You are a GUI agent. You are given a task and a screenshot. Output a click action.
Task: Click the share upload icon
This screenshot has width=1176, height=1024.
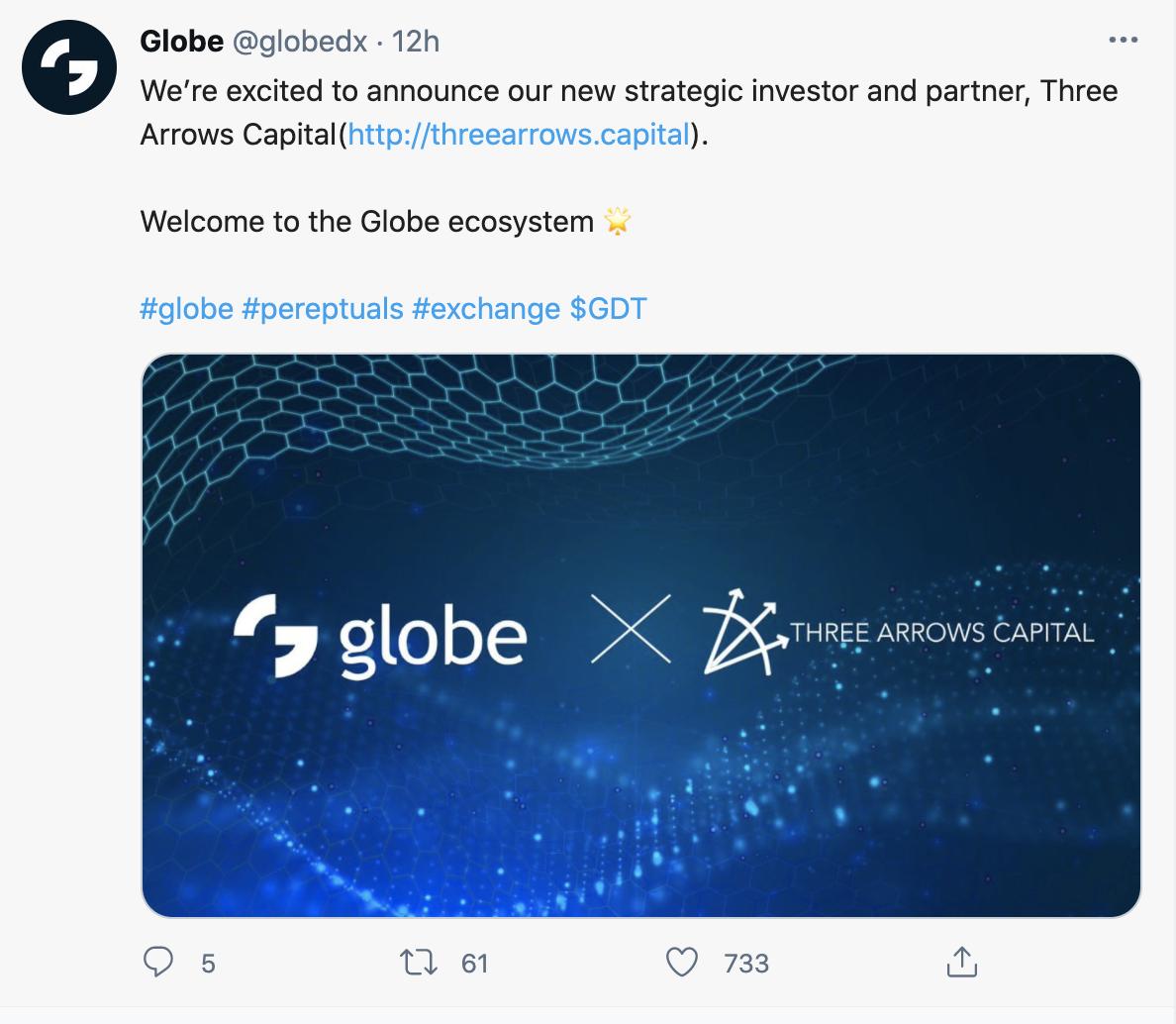coord(964,962)
